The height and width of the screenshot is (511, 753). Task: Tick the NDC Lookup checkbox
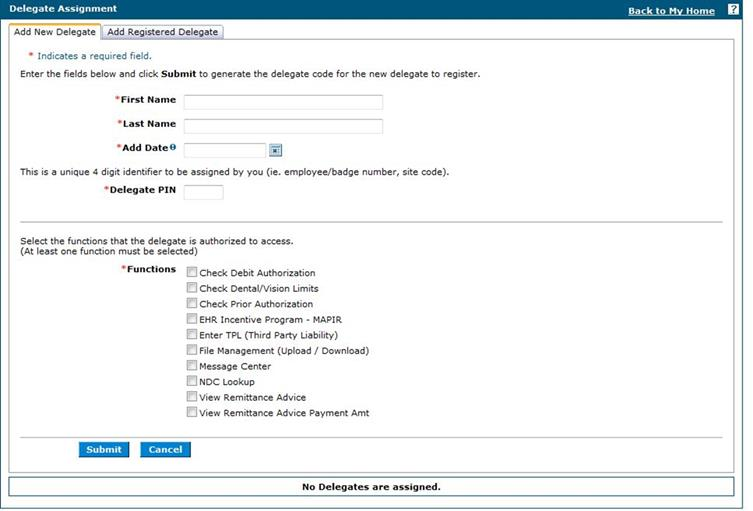tap(192, 381)
